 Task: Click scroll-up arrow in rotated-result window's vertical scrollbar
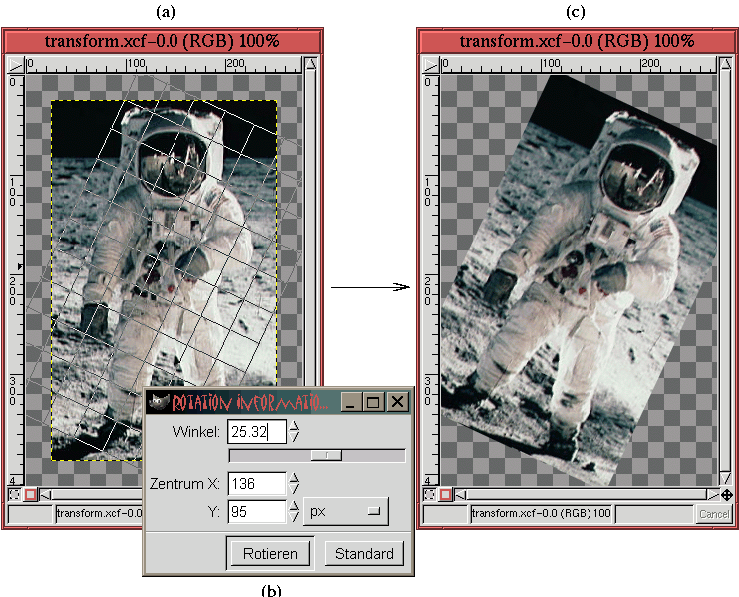725,66
